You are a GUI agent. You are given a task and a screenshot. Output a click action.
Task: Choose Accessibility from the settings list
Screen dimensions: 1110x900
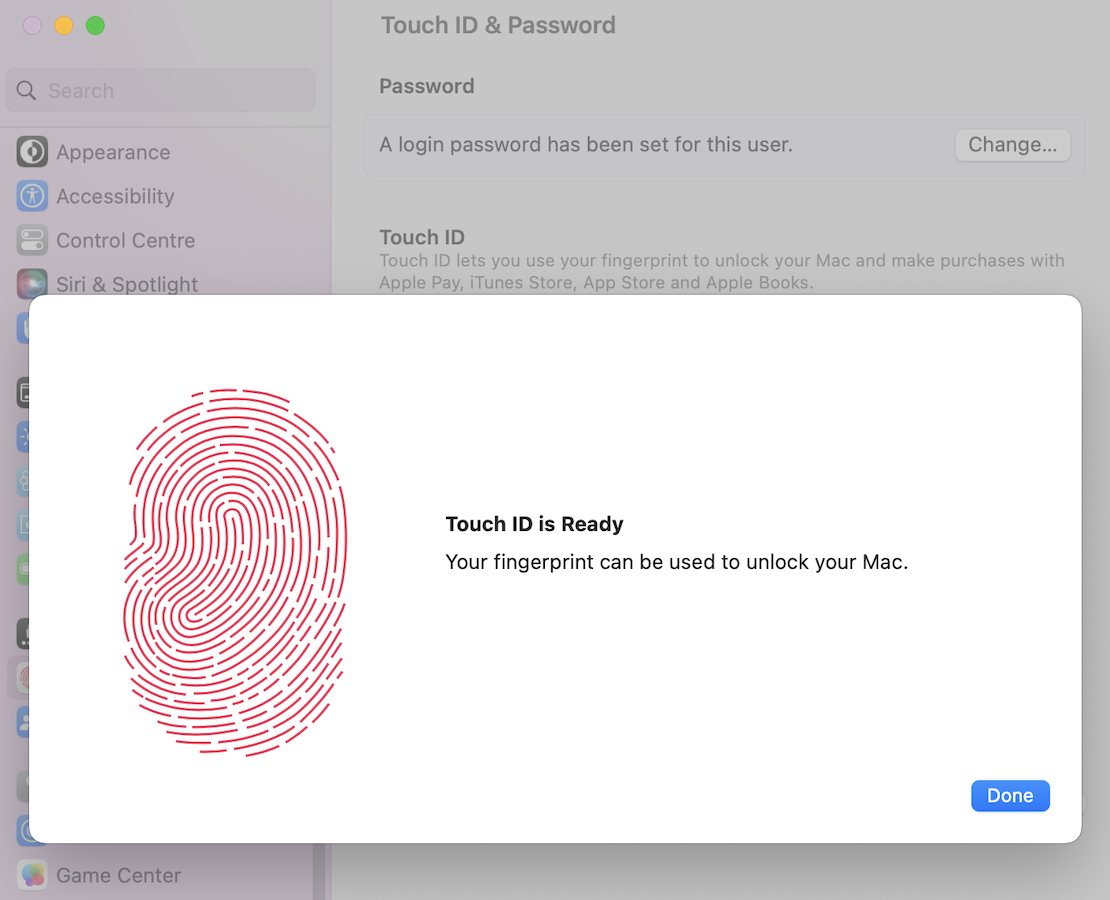click(115, 196)
